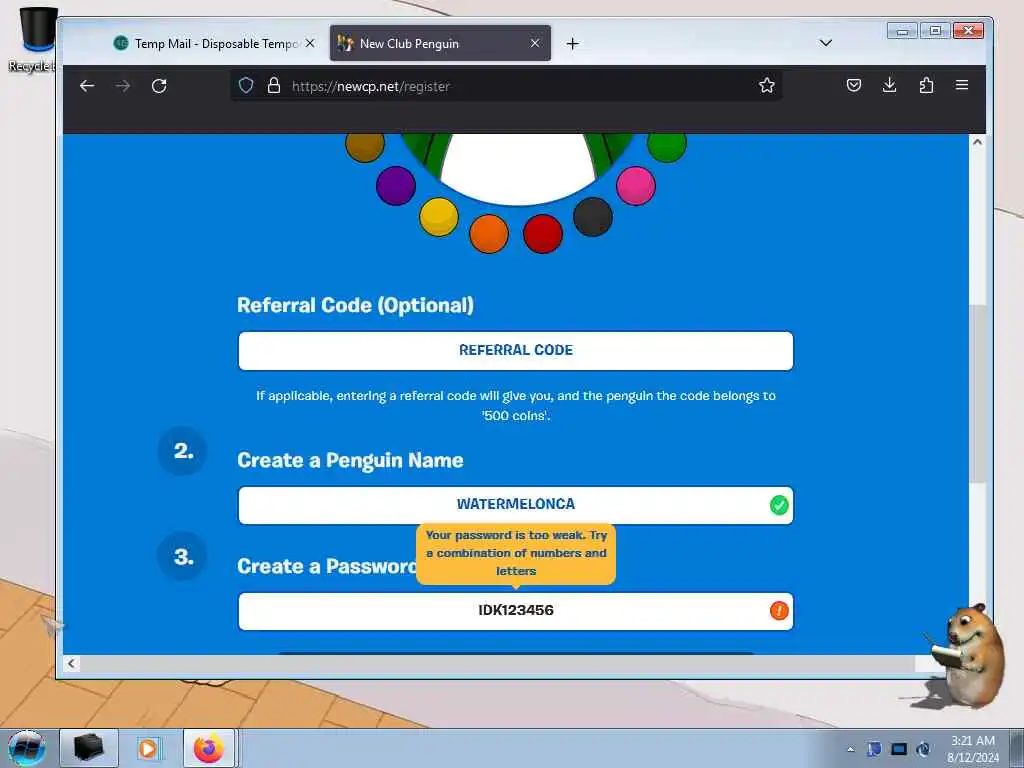Open the tracking protection shield icon
Image resolution: width=1024 pixels, height=768 pixels.
pos(246,86)
